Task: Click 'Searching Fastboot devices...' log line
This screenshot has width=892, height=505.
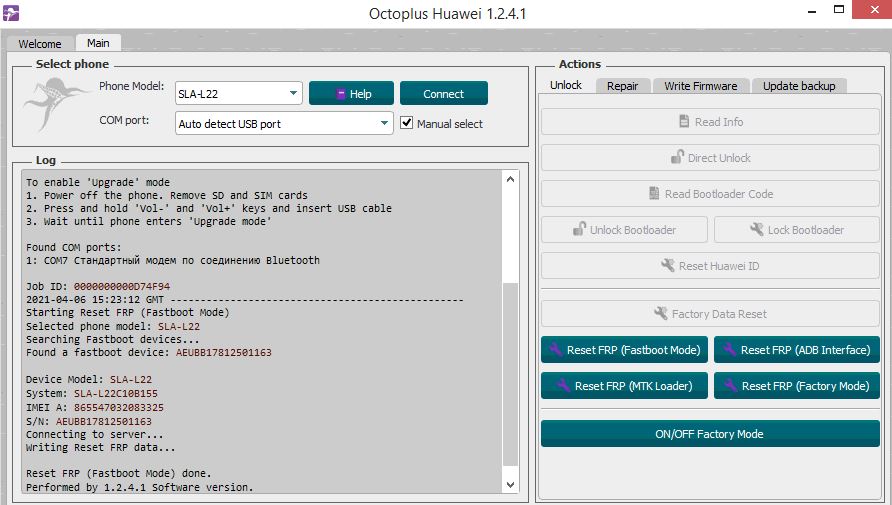Action: click(x=113, y=340)
